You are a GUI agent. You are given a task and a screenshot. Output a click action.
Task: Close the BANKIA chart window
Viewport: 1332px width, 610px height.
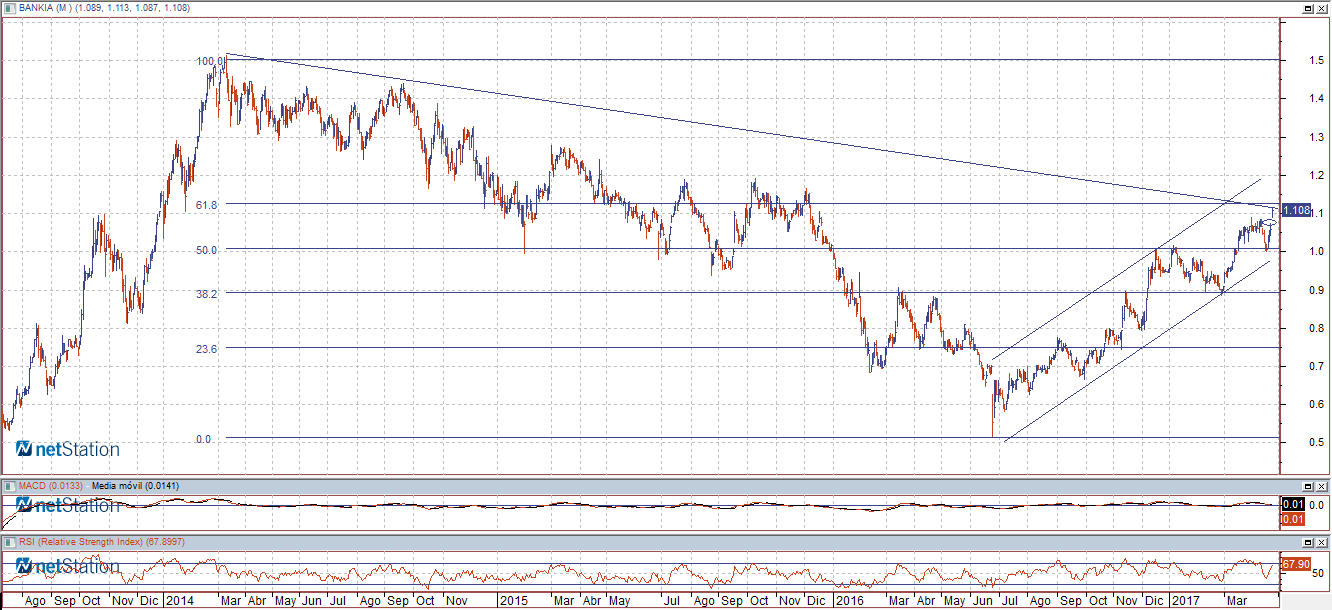[x=1322, y=8]
